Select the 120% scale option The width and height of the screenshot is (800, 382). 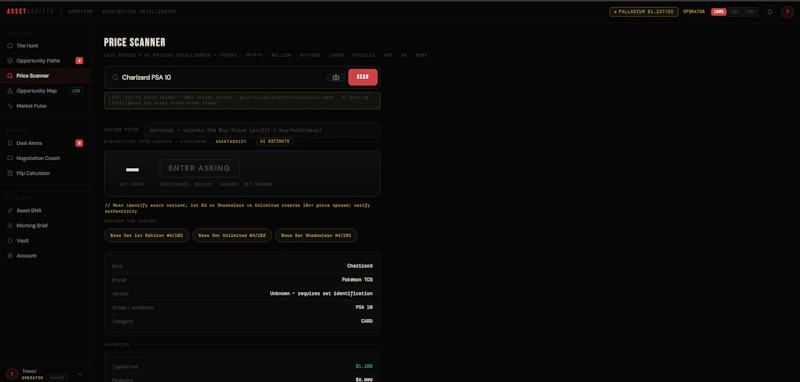coord(734,12)
